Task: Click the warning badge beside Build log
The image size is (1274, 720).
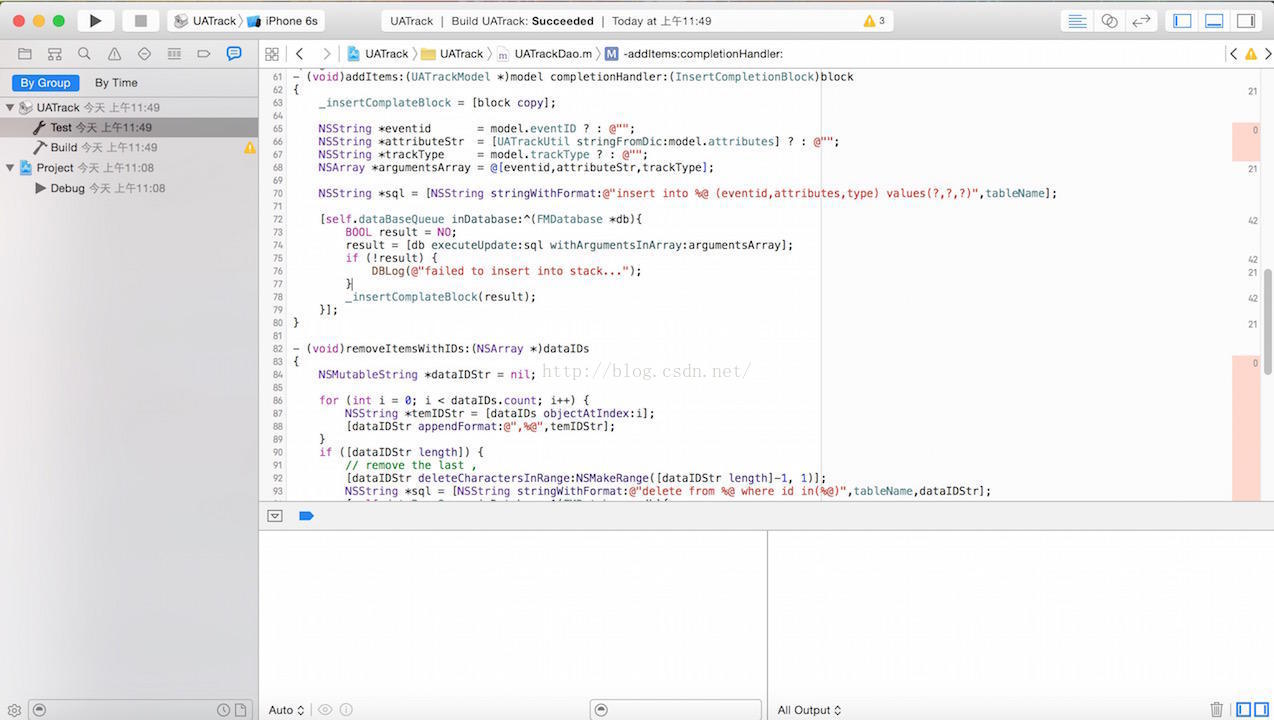Action: click(x=250, y=148)
